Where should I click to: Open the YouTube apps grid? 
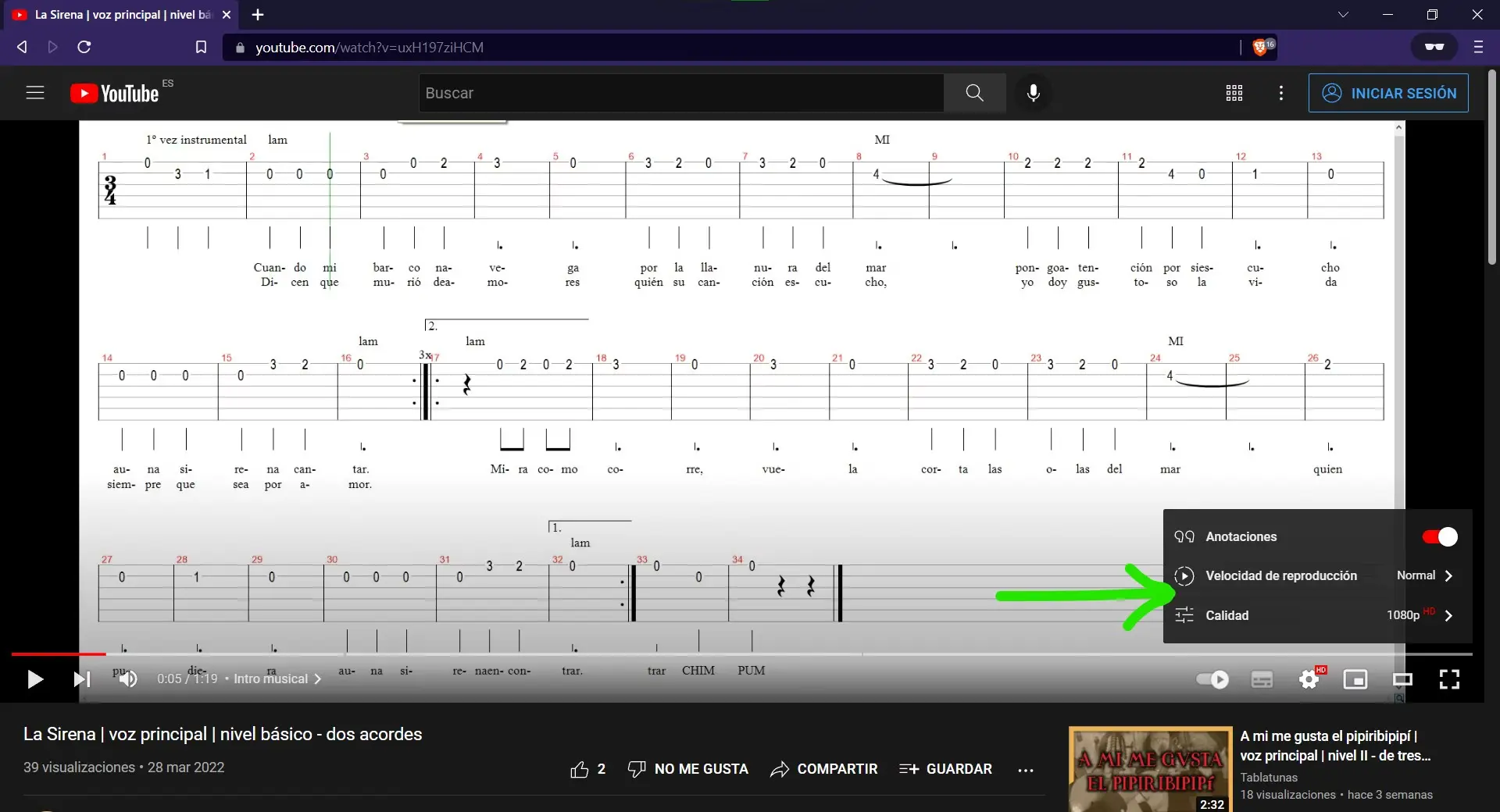coord(1234,93)
